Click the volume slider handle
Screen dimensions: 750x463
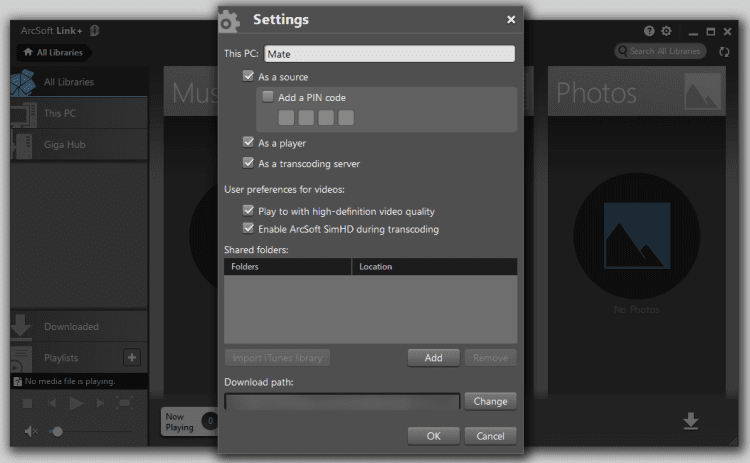tap(57, 432)
